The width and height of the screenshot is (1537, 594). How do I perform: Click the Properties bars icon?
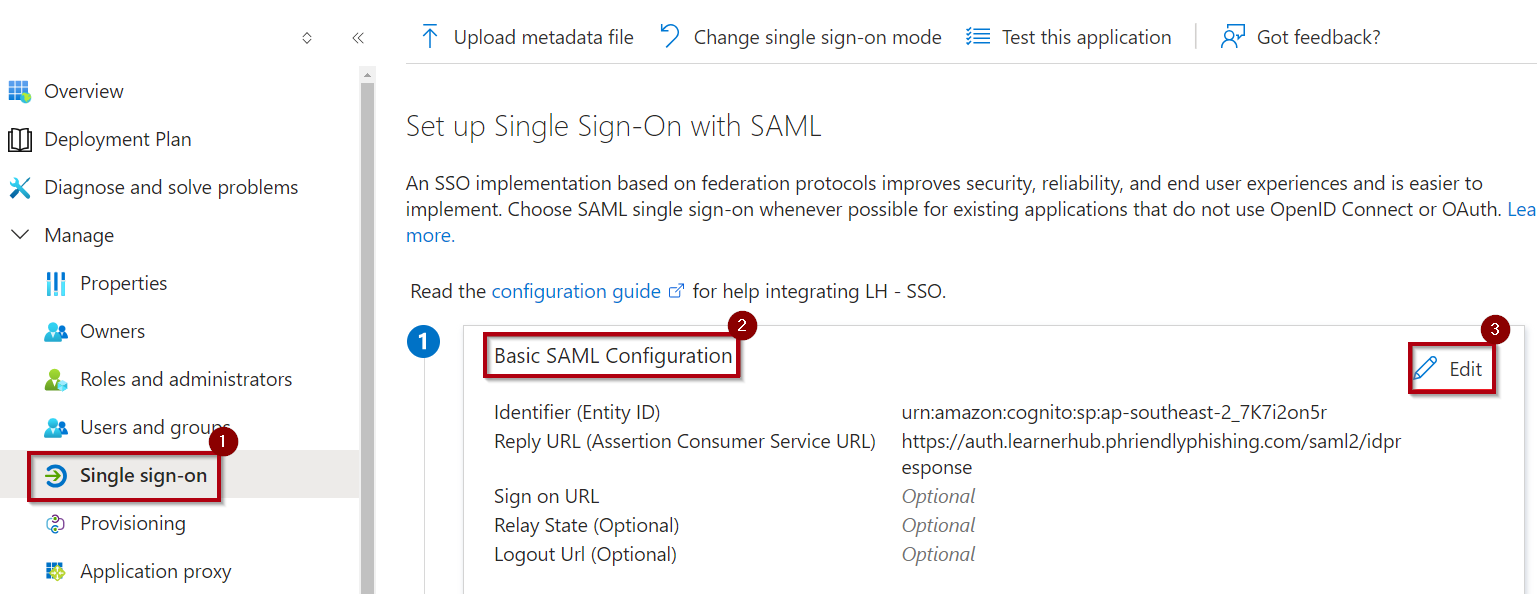pyautogui.click(x=56, y=284)
